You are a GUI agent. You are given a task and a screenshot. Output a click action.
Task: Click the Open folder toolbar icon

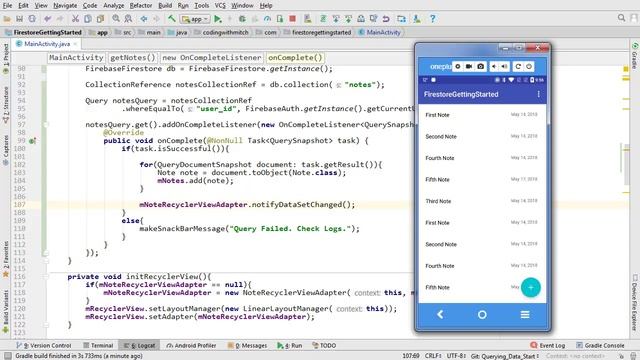click(7, 19)
